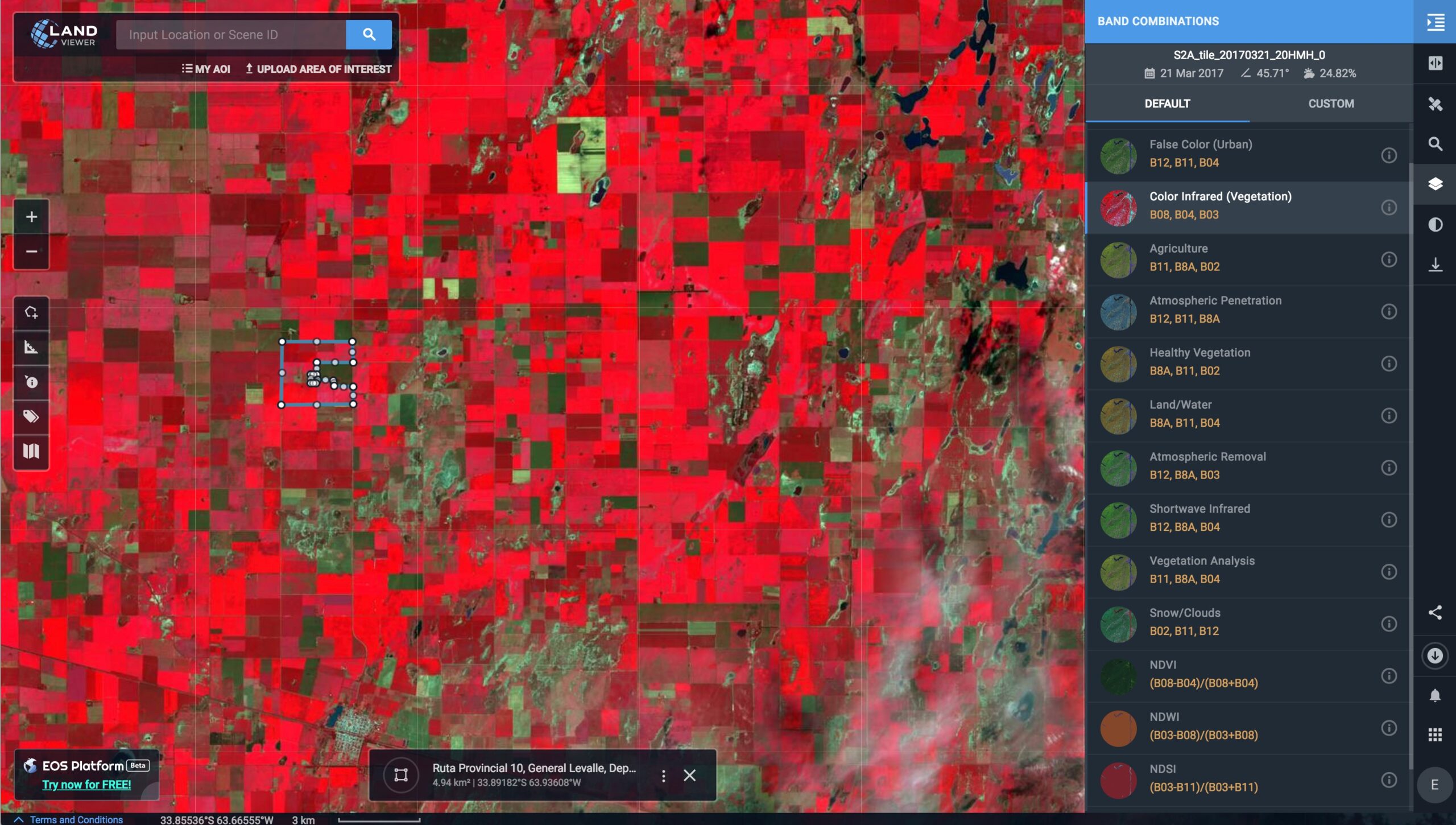Toggle the contrast stretching icon

click(x=1434, y=225)
